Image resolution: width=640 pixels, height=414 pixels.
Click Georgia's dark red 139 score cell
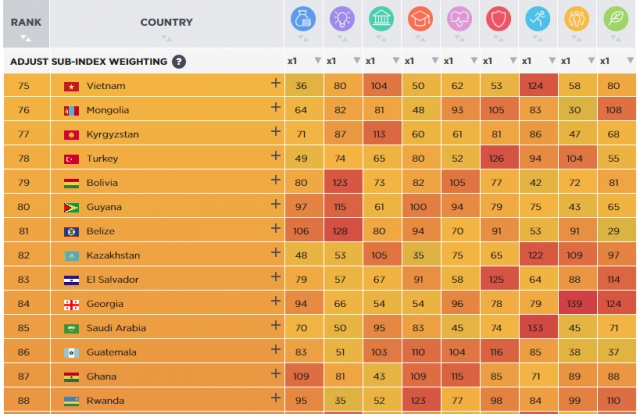point(576,304)
